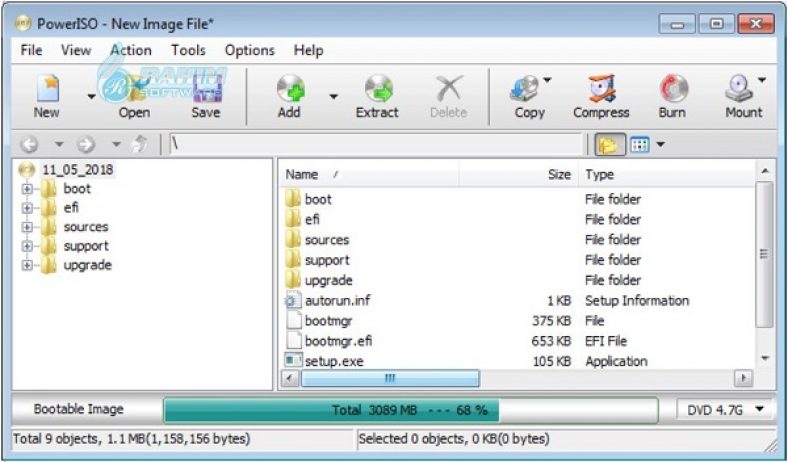788x462 pixels.
Task: Sort by the Type column header
Action: coord(667,175)
